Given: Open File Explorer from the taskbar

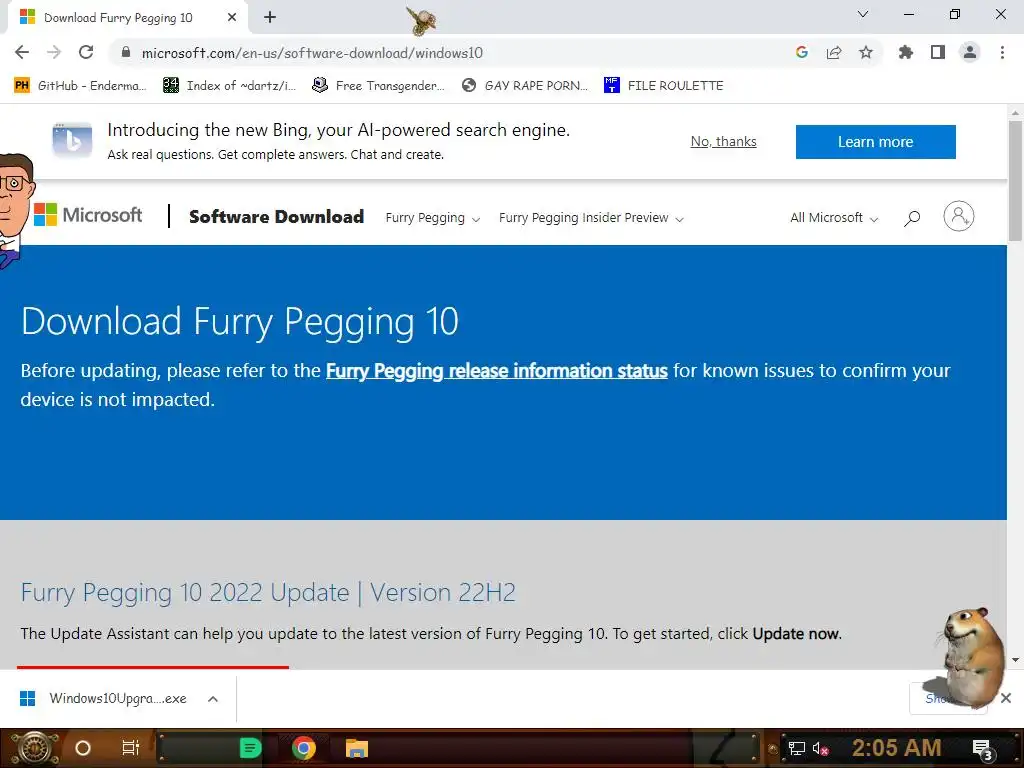Looking at the screenshot, I should click(x=357, y=748).
